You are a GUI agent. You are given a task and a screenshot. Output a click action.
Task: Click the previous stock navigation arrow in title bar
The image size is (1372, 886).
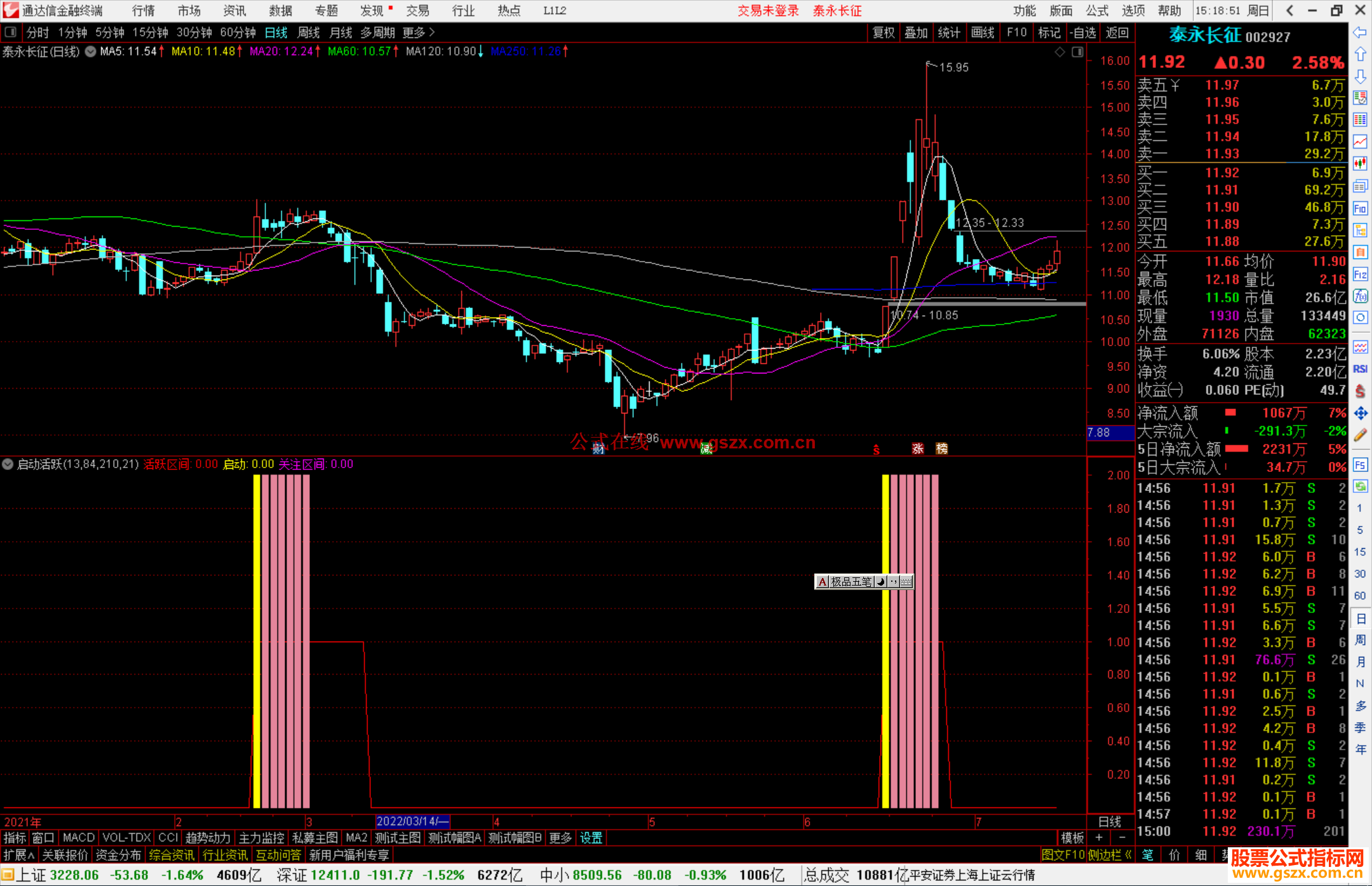(x=1289, y=11)
